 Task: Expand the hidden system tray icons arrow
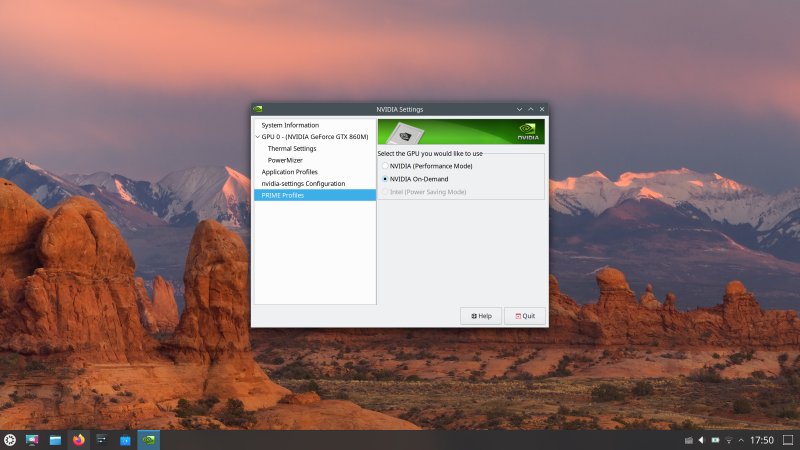tap(741, 440)
